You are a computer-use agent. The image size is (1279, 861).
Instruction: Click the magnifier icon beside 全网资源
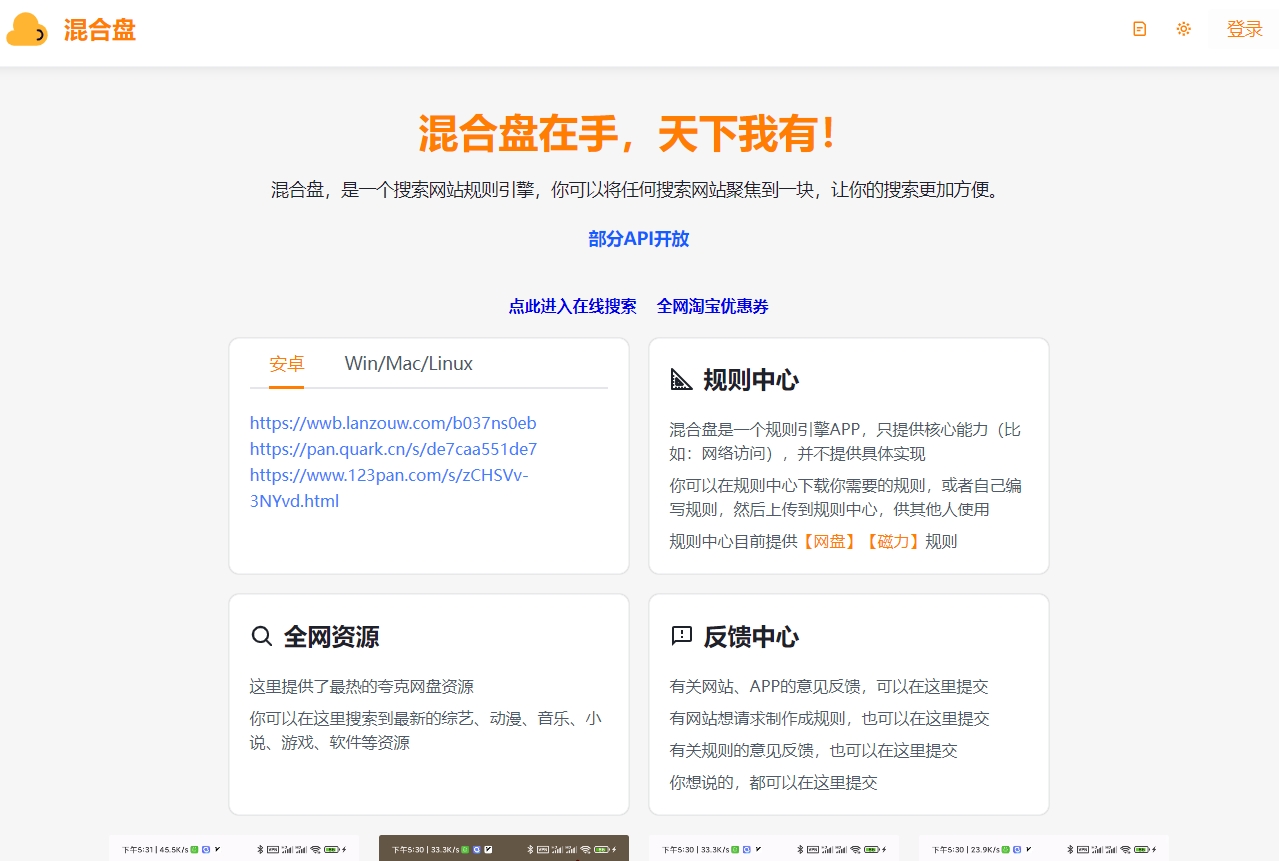pyautogui.click(x=261, y=636)
